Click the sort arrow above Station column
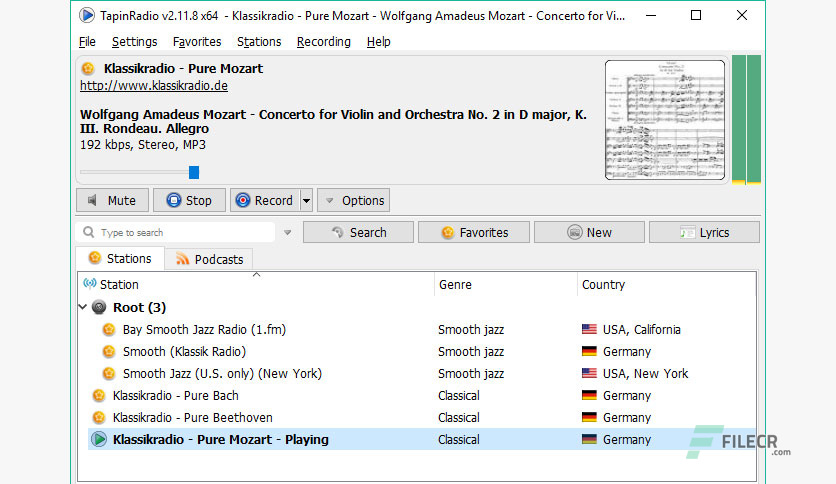The image size is (836, 484). 256,275
